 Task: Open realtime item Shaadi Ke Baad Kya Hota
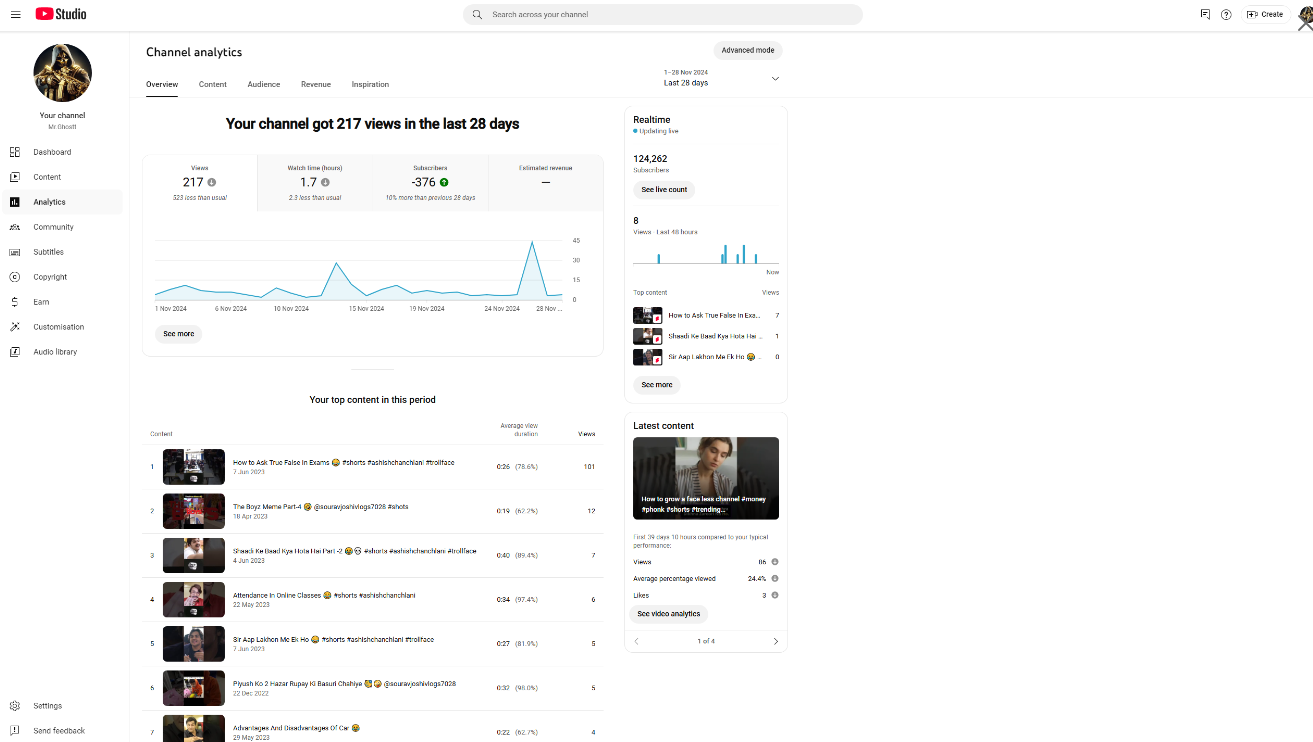click(706, 336)
